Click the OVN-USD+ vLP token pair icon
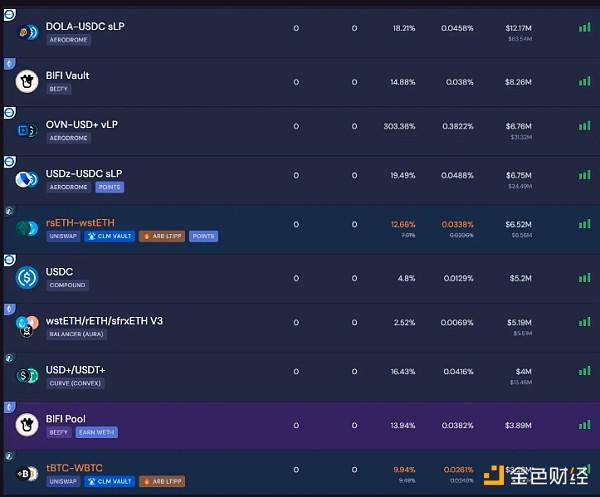The image size is (600, 497). (x=27, y=131)
